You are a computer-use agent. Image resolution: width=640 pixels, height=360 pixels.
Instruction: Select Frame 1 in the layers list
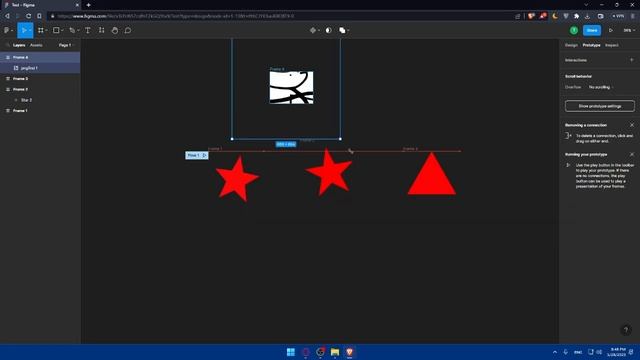click(x=40, y=111)
